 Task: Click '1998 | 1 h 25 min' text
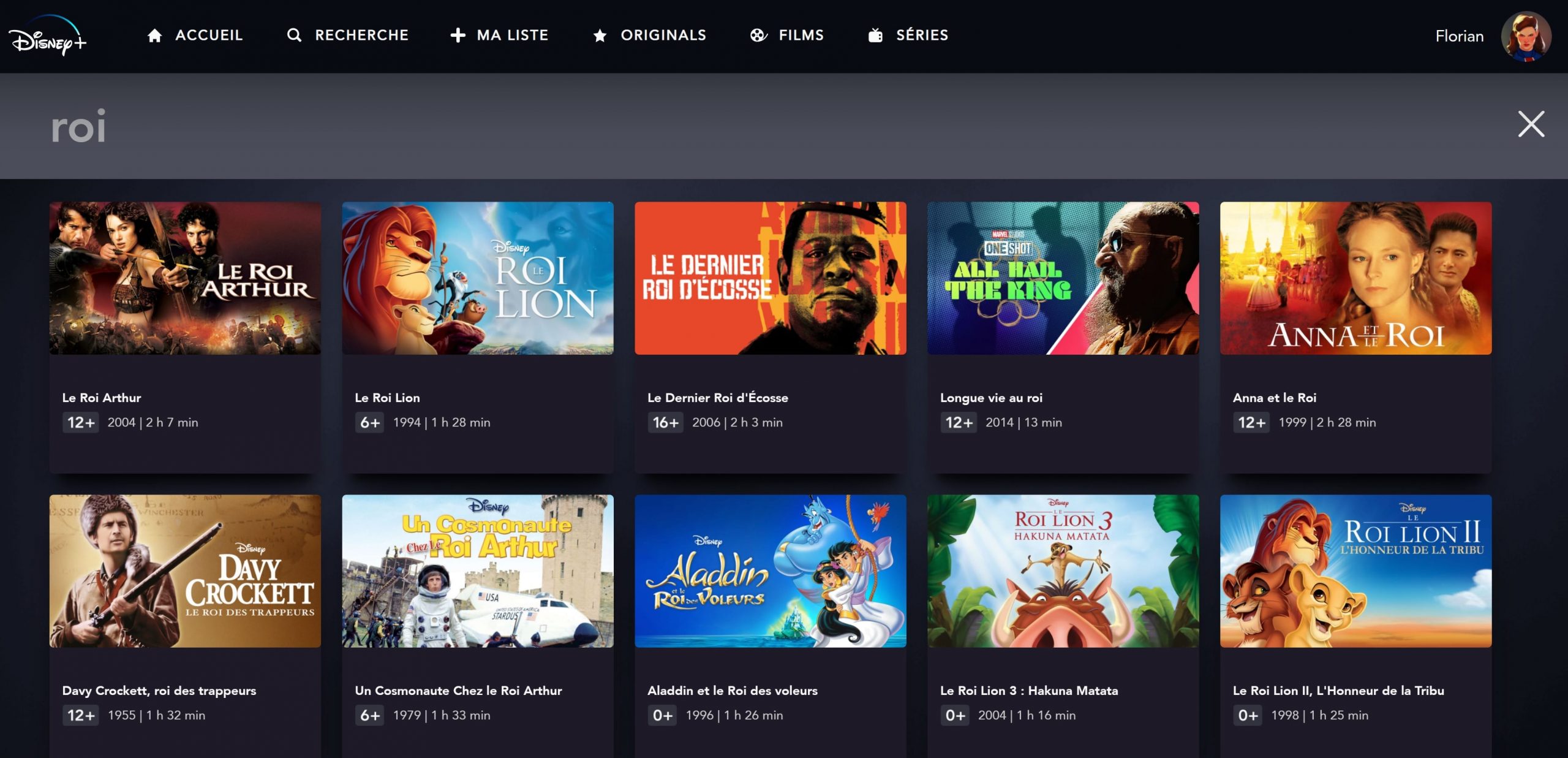[x=1320, y=715]
